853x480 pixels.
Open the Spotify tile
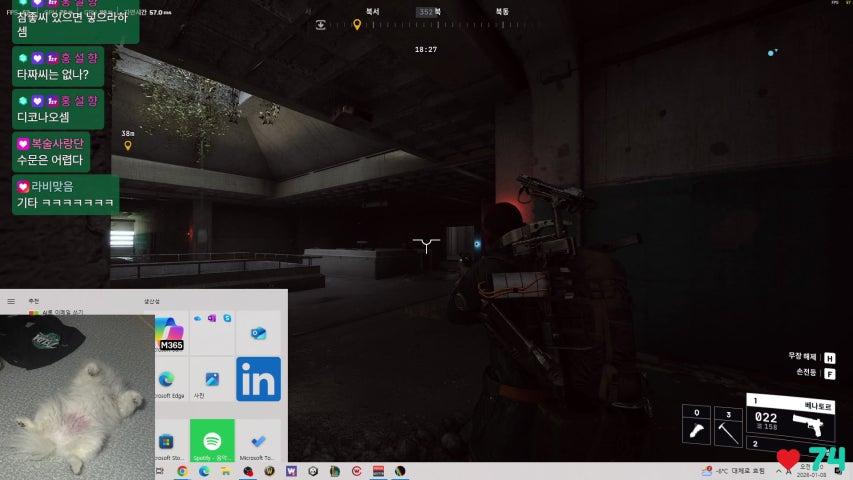(212, 440)
